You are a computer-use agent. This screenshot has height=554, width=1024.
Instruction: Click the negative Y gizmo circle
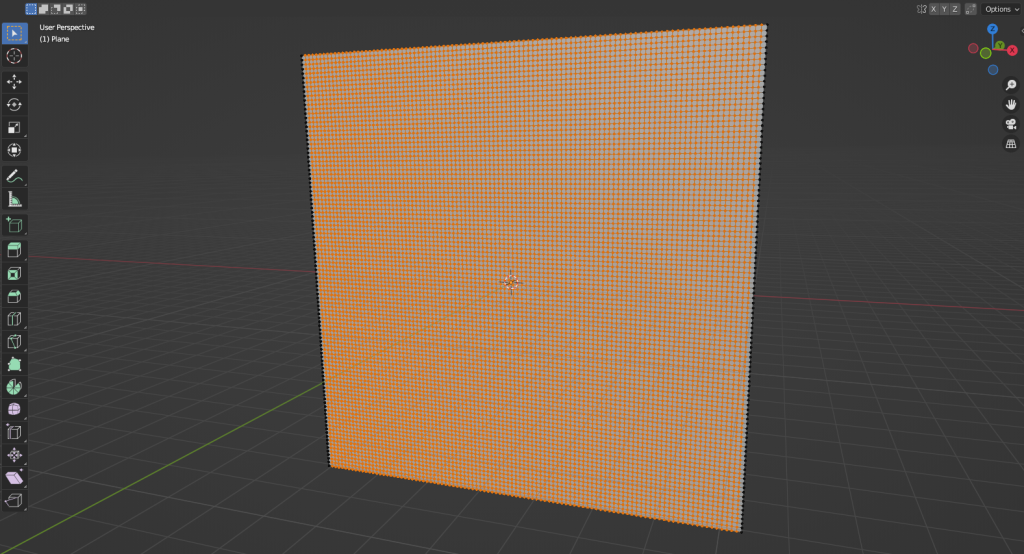click(x=985, y=54)
